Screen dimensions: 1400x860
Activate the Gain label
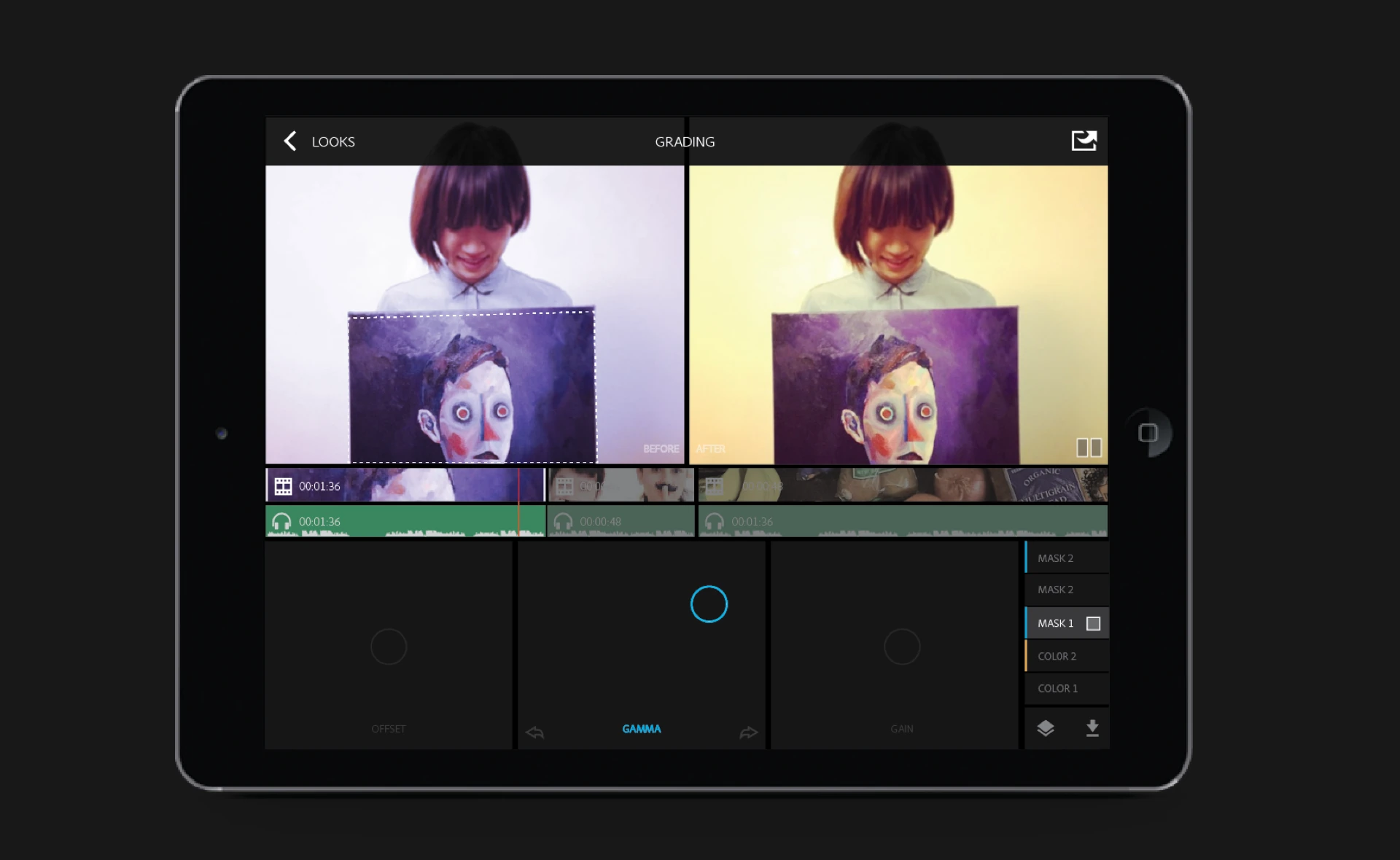click(x=902, y=729)
